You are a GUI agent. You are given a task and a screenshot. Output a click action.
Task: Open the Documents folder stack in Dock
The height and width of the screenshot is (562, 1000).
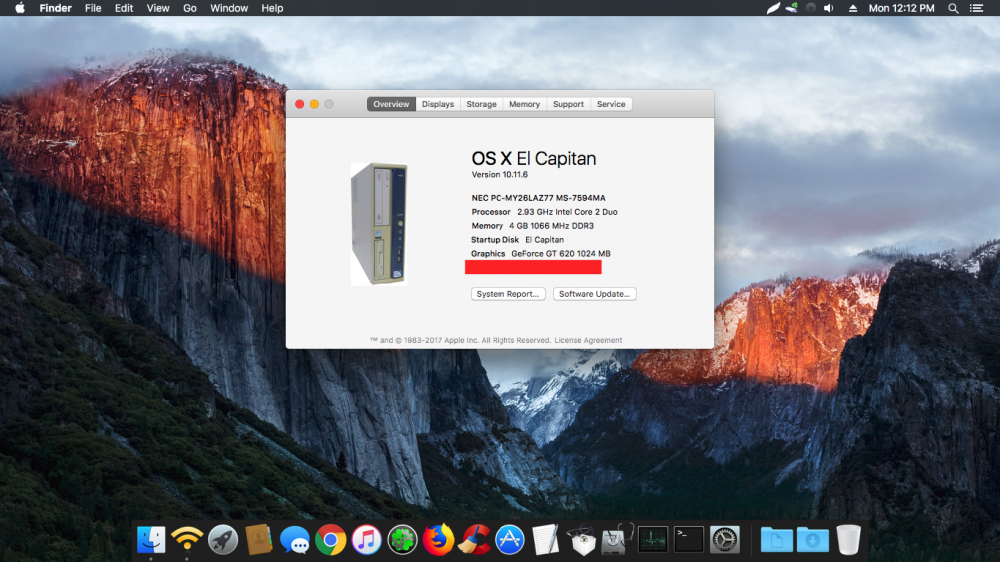[x=776, y=540]
